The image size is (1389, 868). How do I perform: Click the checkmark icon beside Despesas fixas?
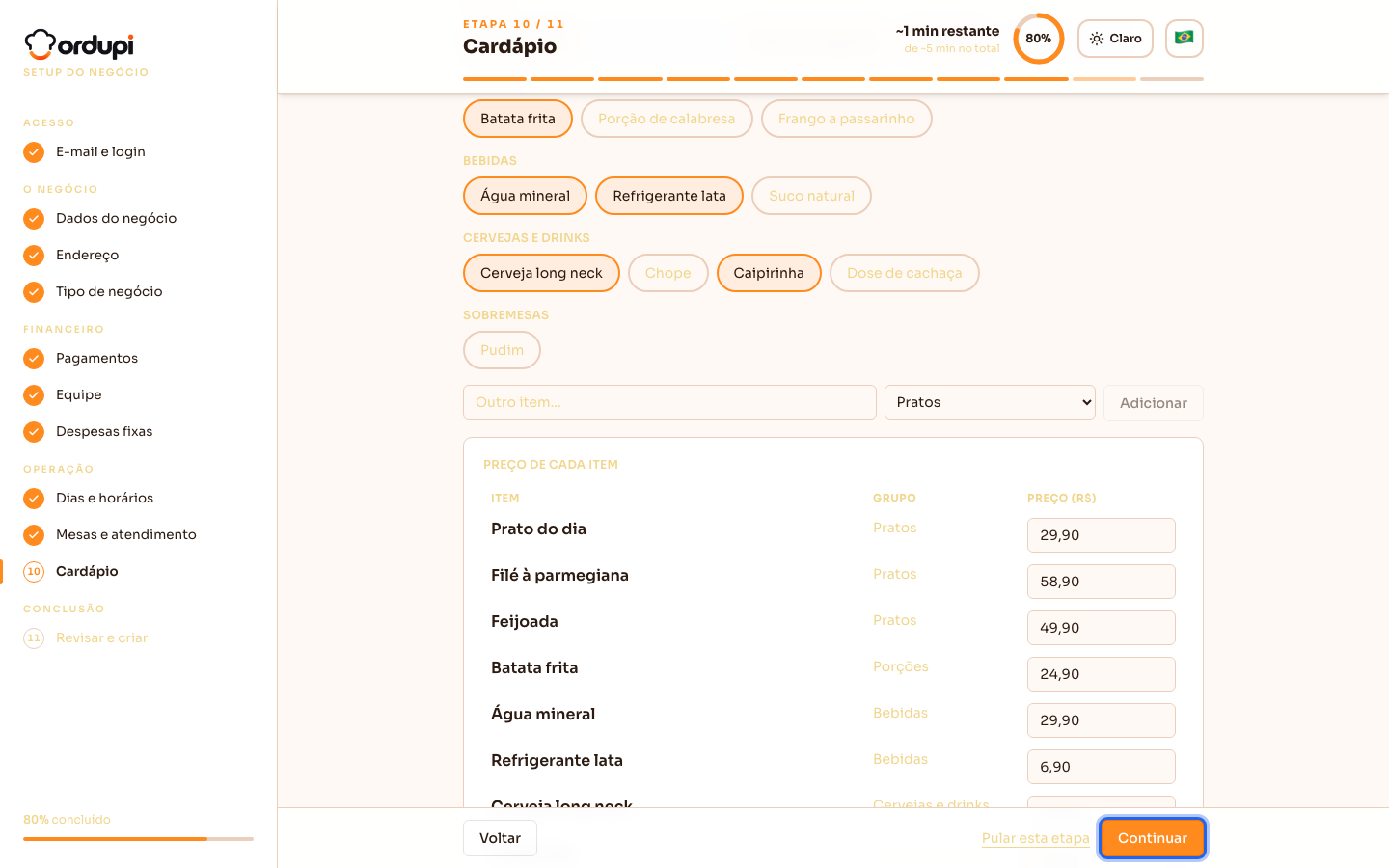click(34, 432)
